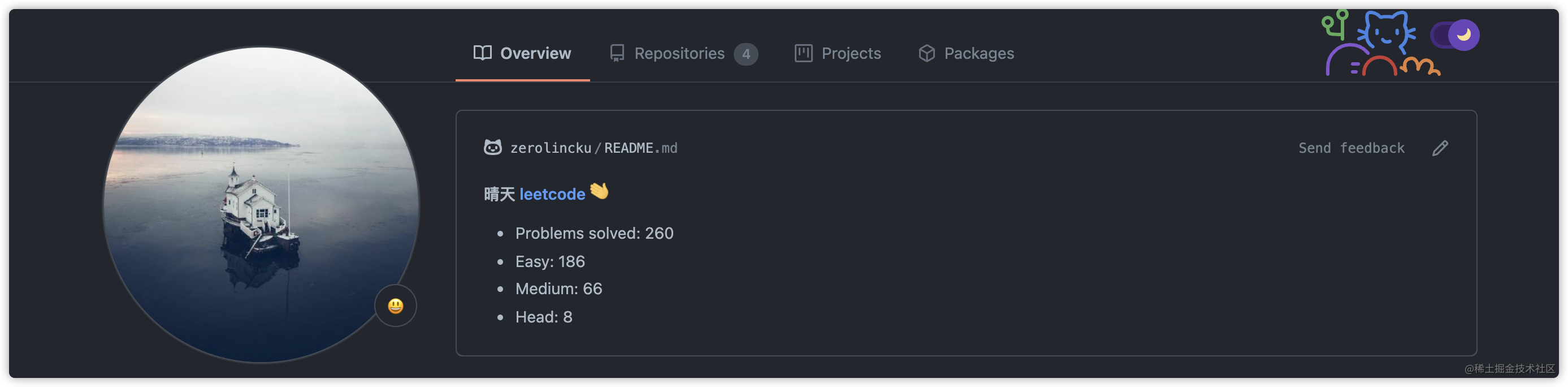
Task: Toggle the dark mode moon switch
Action: 1454,35
